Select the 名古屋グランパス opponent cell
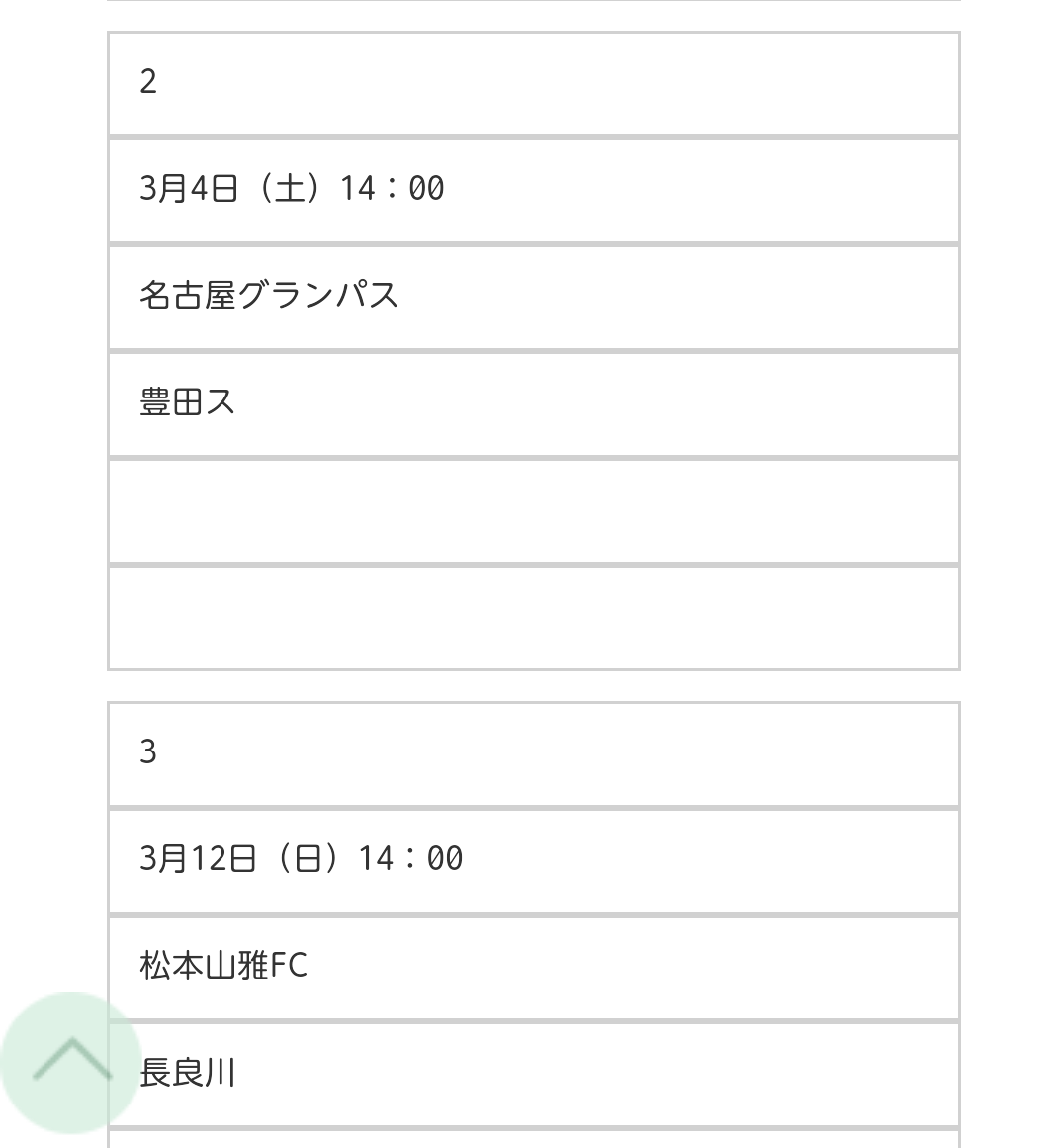 coord(534,298)
